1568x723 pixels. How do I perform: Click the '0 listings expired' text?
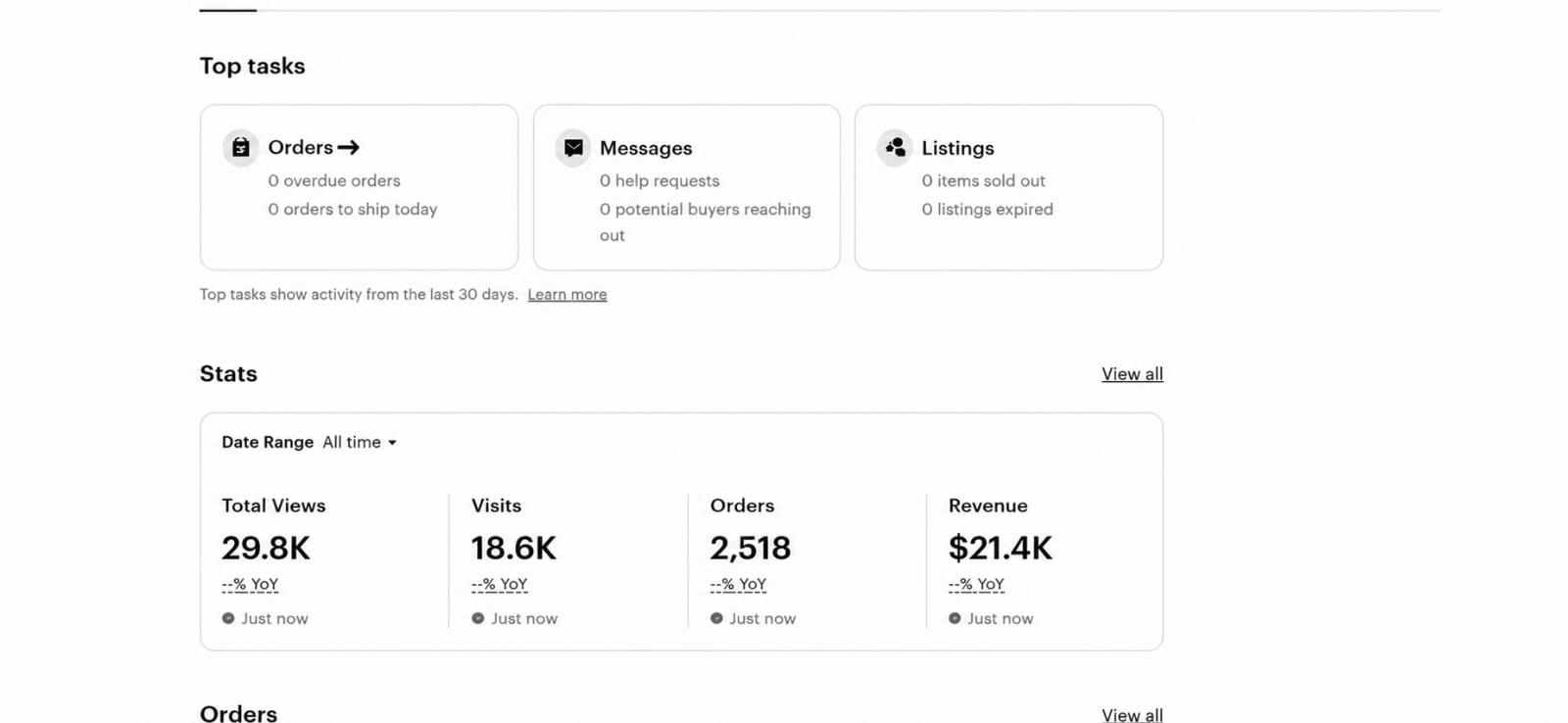[987, 210]
